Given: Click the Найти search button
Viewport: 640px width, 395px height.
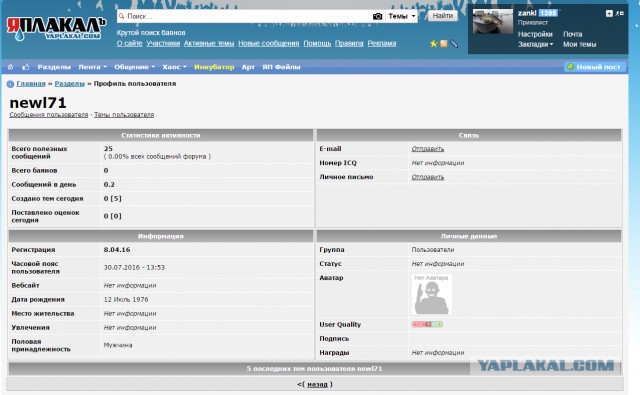Looking at the screenshot, I should click(x=443, y=16).
